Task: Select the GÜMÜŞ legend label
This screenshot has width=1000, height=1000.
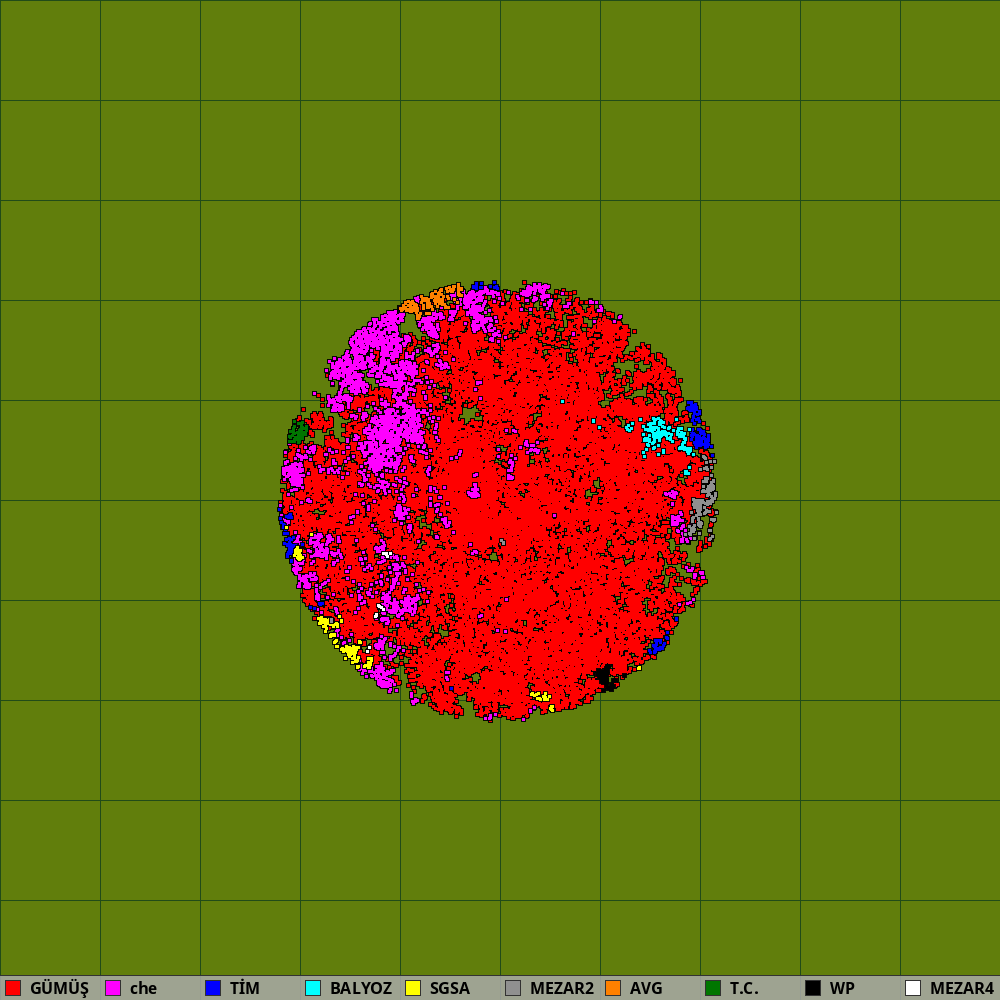Action: (x=59, y=989)
